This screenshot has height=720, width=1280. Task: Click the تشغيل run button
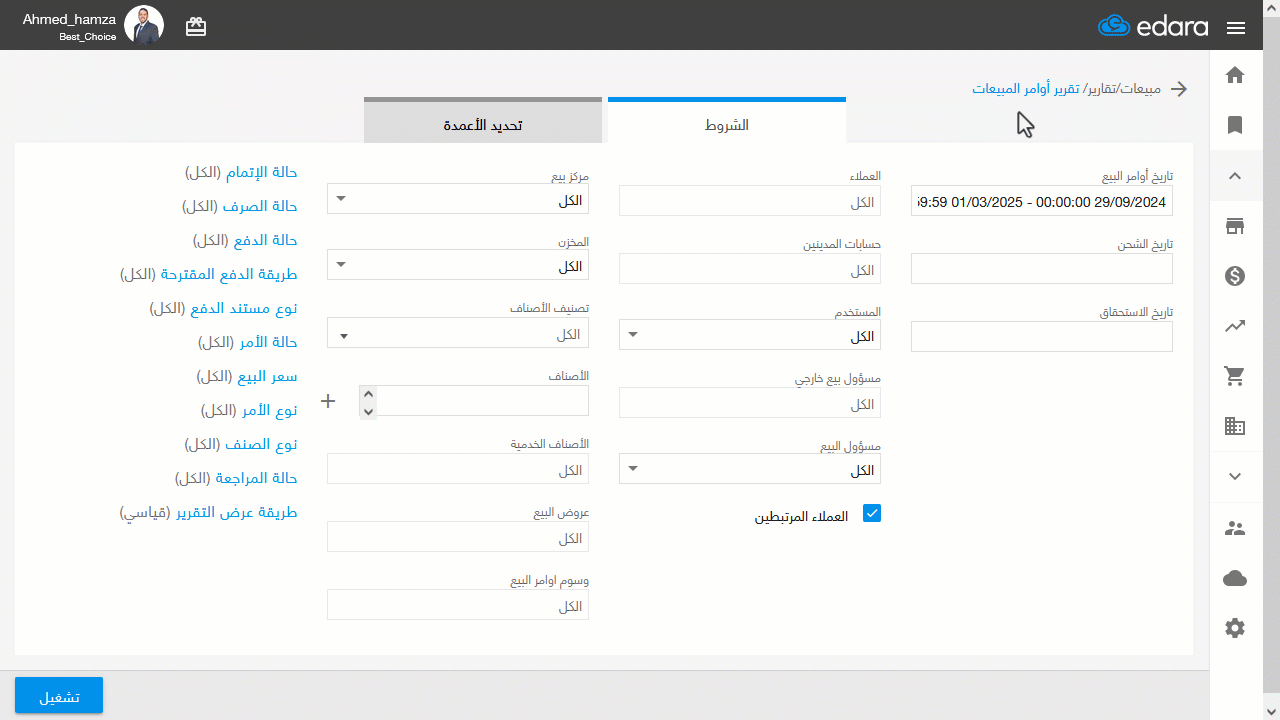[x=59, y=696]
